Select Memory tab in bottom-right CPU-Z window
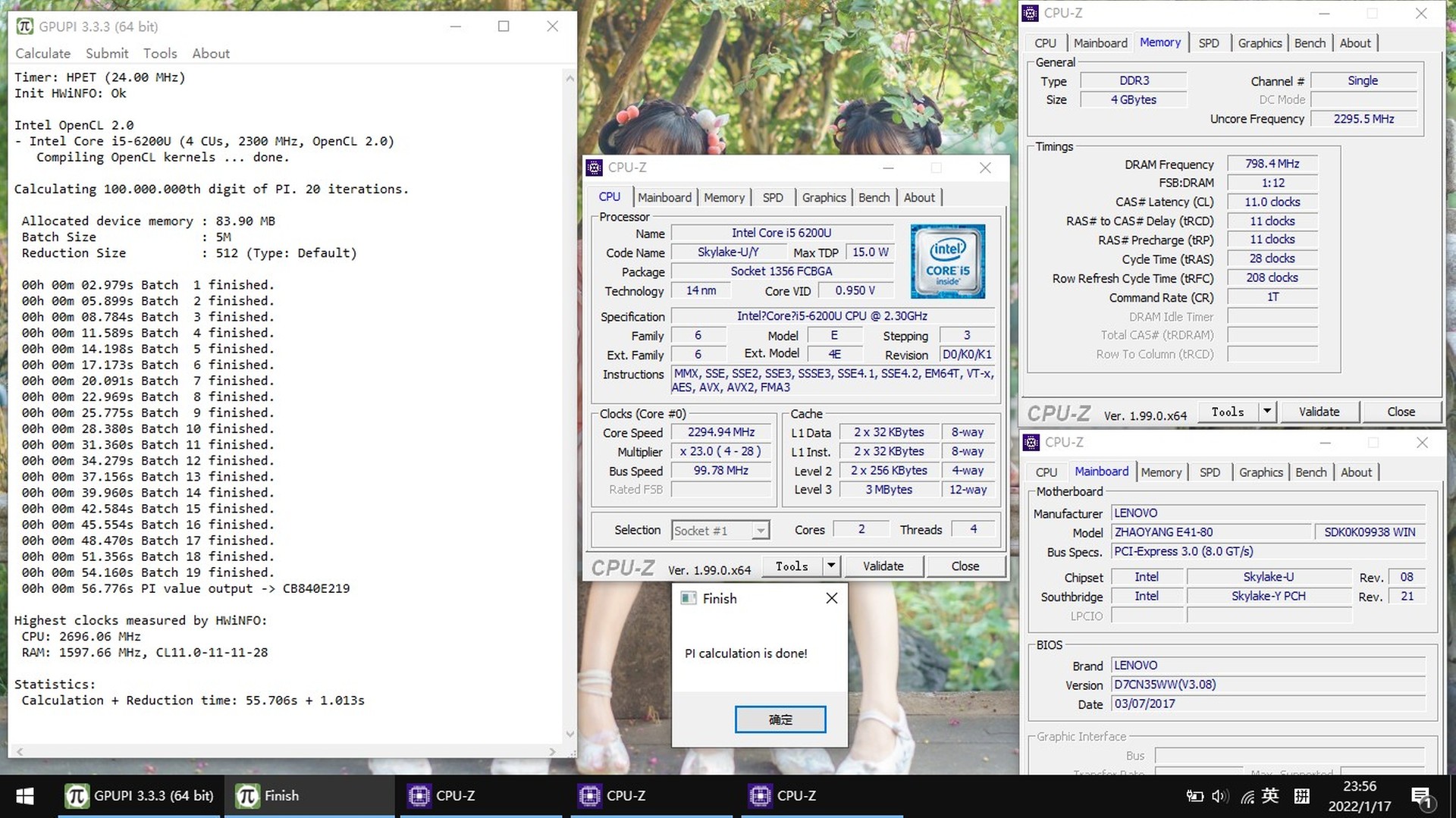This screenshot has height=818, width=1456. (1161, 472)
